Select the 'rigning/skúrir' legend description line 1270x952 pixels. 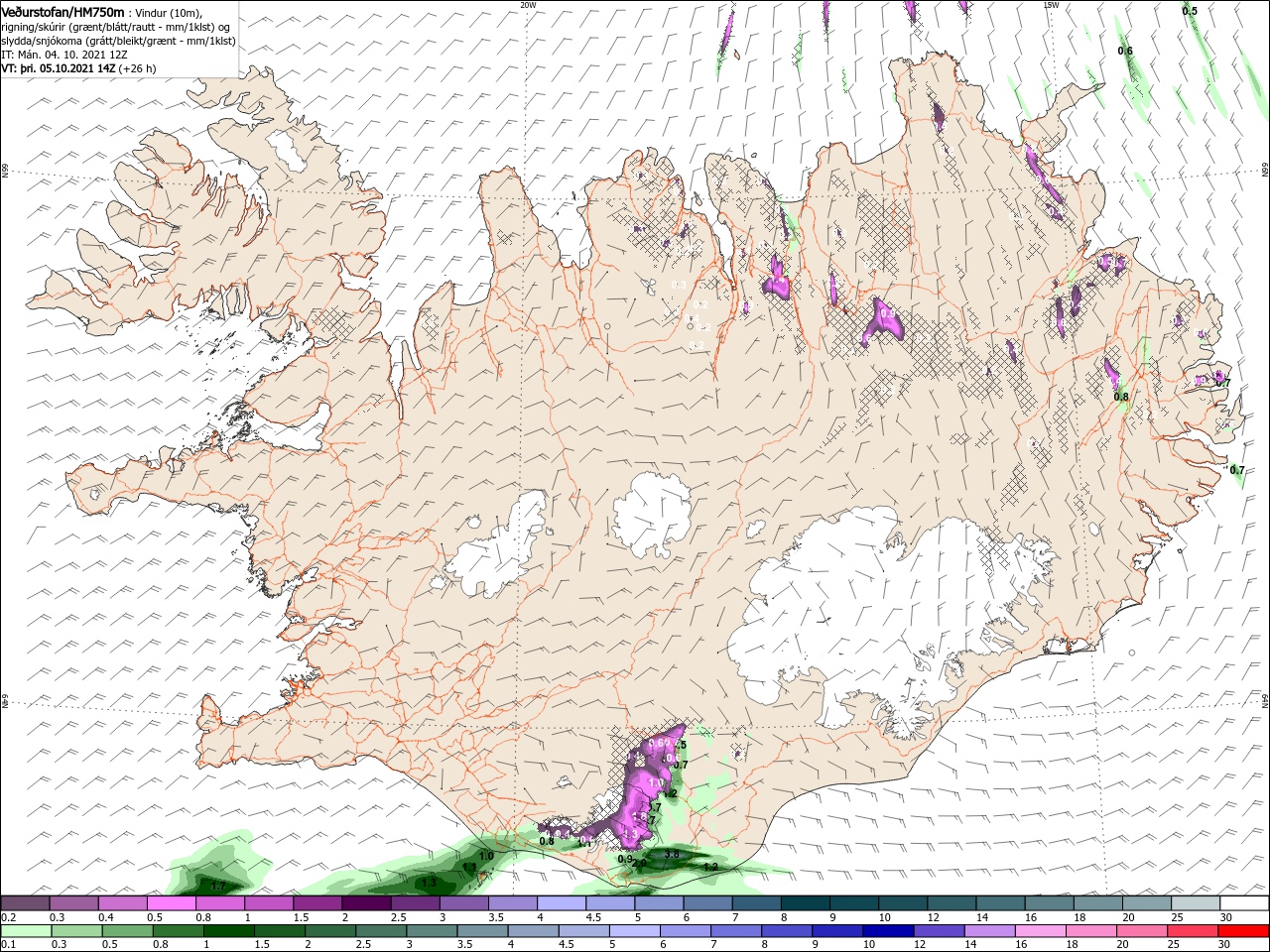[x=115, y=27]
